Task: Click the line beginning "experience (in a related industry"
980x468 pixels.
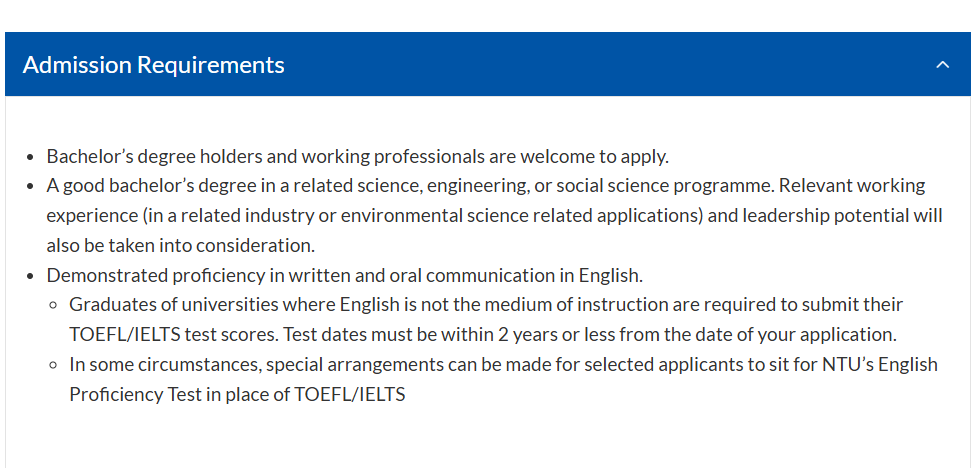Action: coord(494,216)
